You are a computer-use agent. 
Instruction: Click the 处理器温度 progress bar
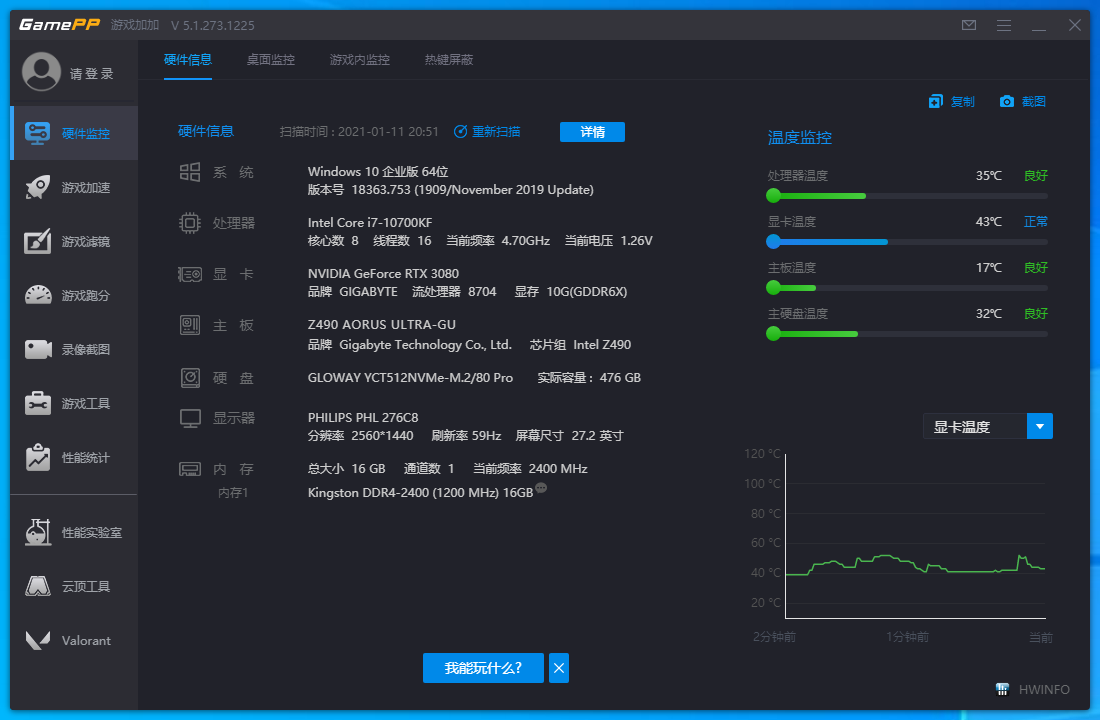pos(907,196)
